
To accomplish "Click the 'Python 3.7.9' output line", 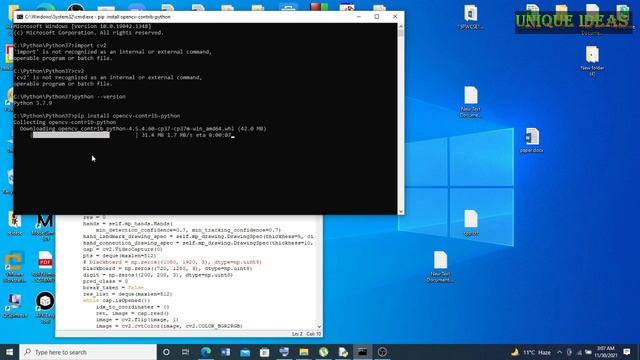I will 33,103.
